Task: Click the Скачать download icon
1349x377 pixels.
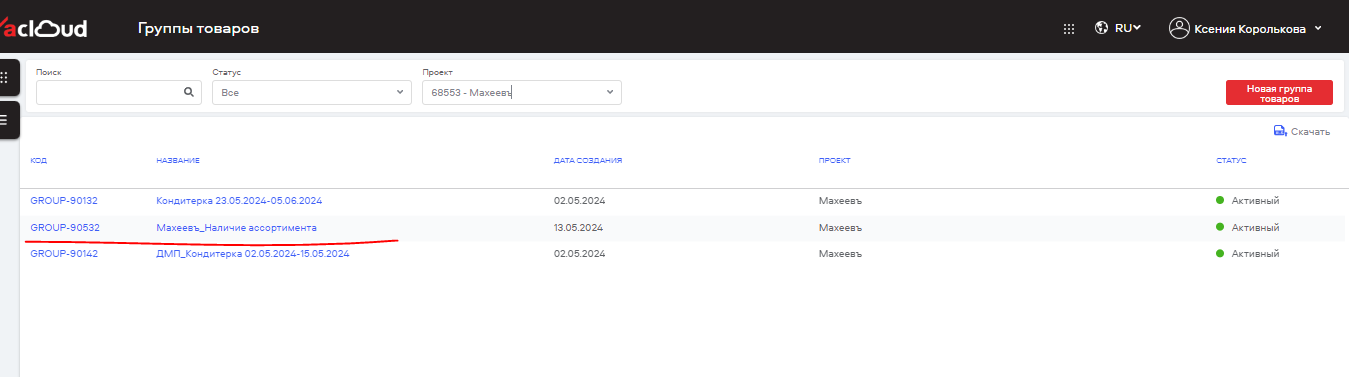Action: [1280, 131]
